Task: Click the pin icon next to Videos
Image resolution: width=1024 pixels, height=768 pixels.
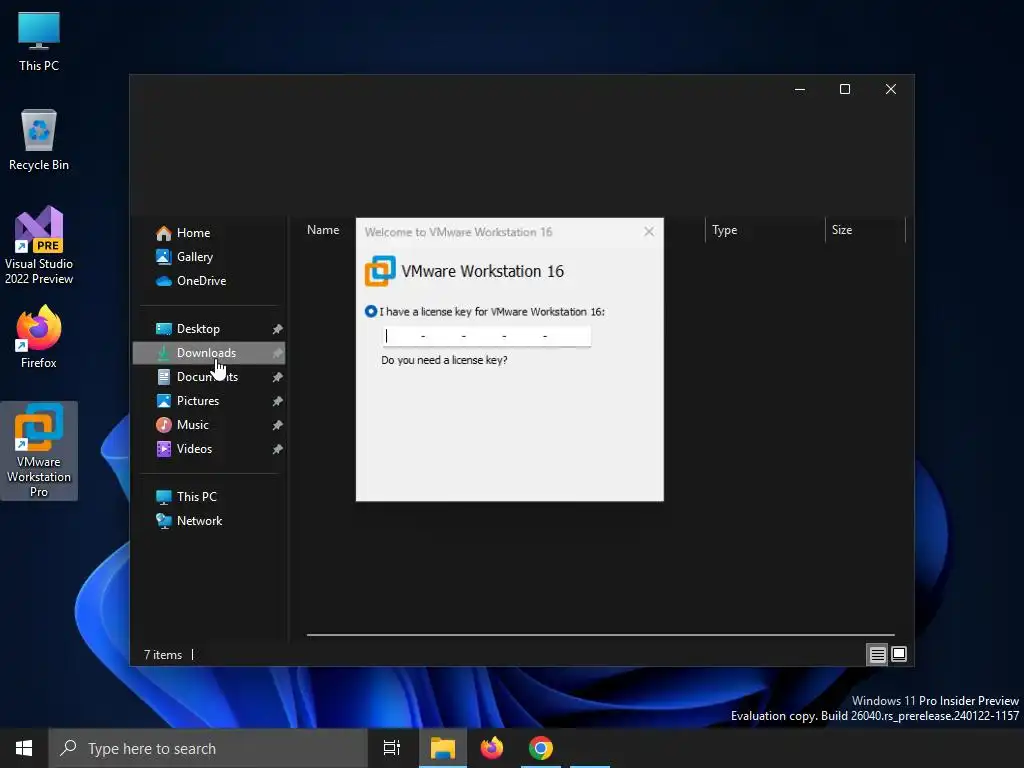Action: (278, 449)
